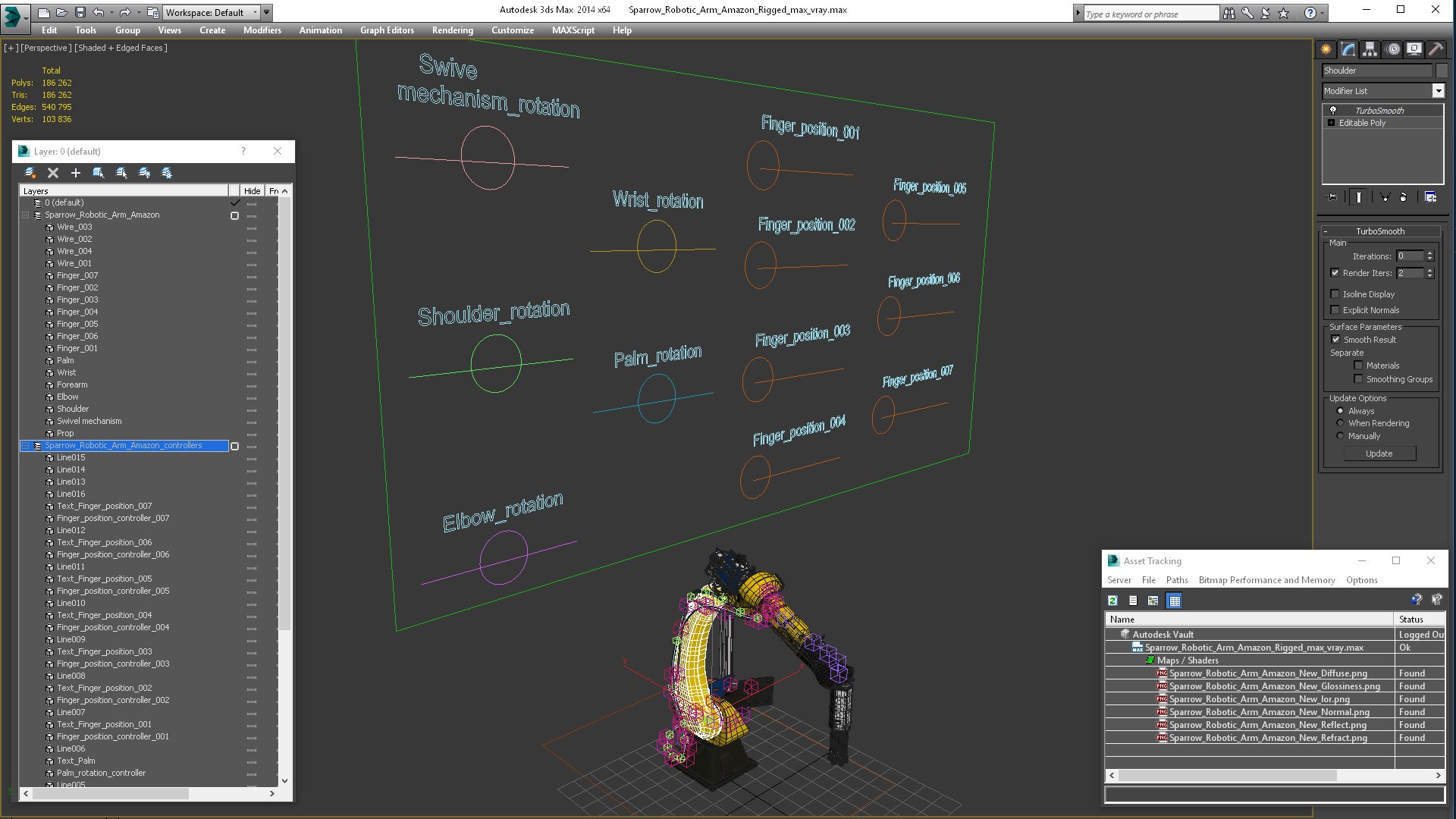Screen dimensions: 1456x819
Task: Click the Shoulder object name field
Action: point(1376,71)
